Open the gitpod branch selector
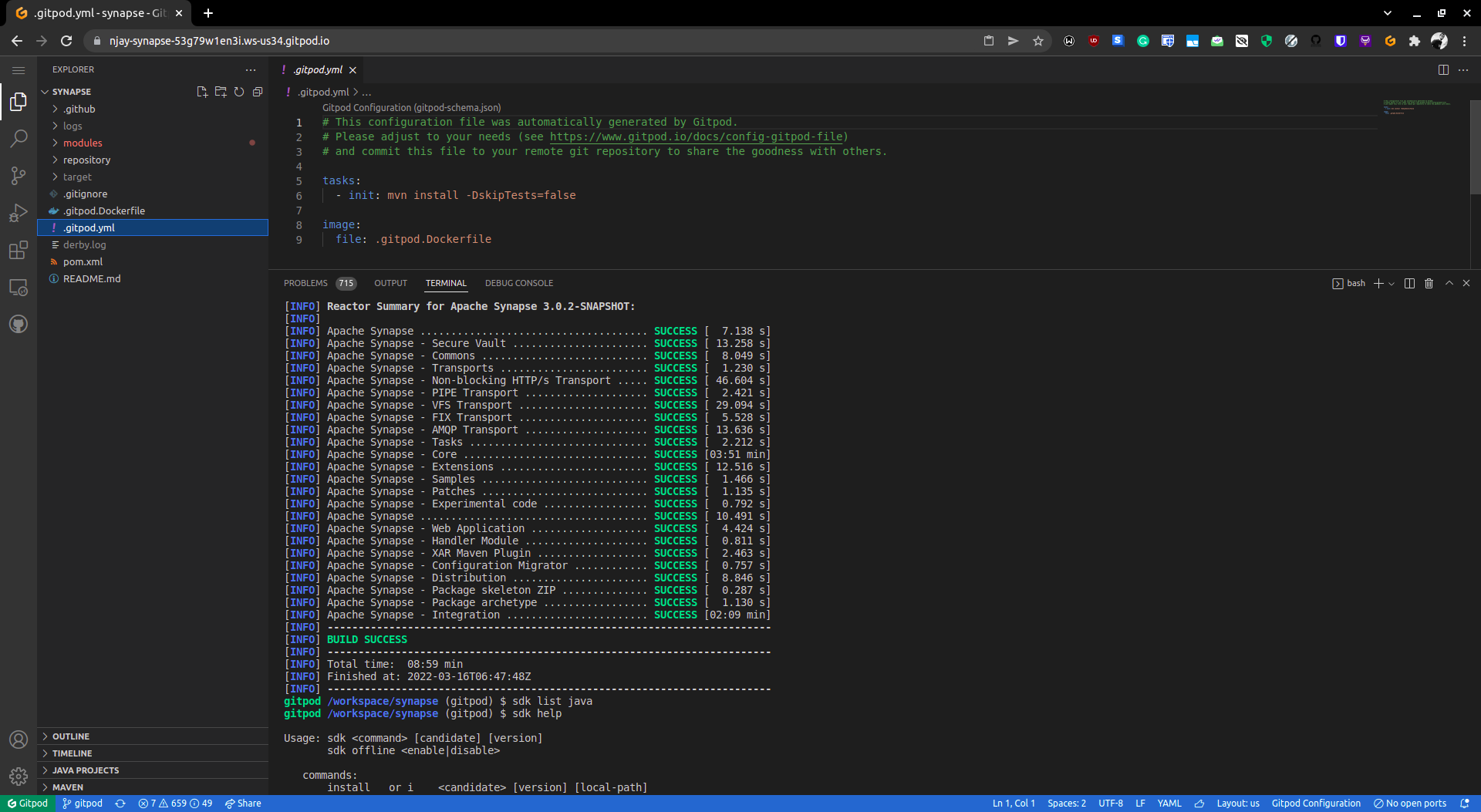 coord(83,804)
